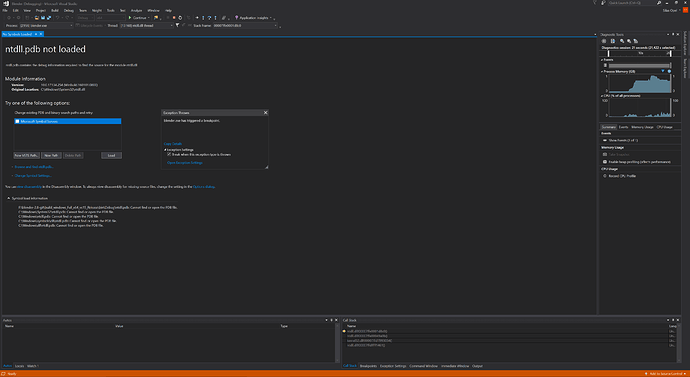This screenshot has width=690, height=377.
Task: Click the New VSTS Path button
Action: [27, 155]
